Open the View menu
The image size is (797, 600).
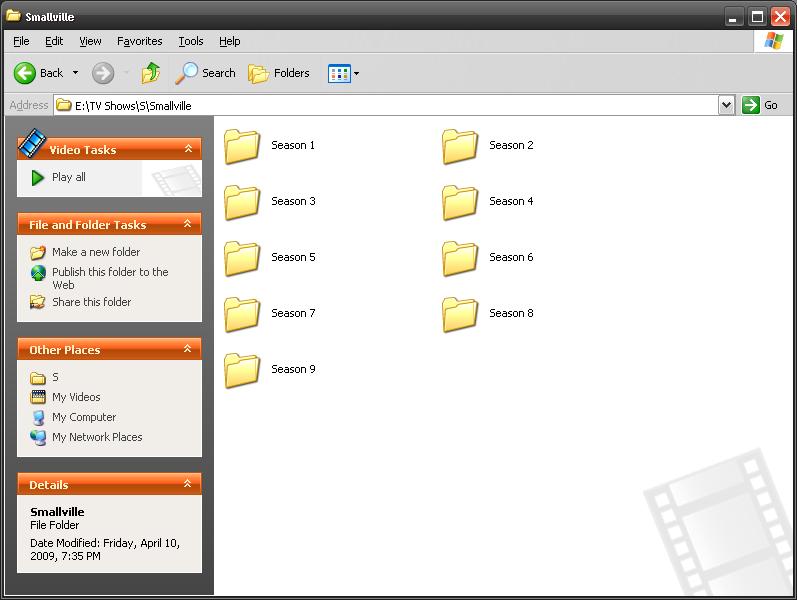(x=90, y=41)
